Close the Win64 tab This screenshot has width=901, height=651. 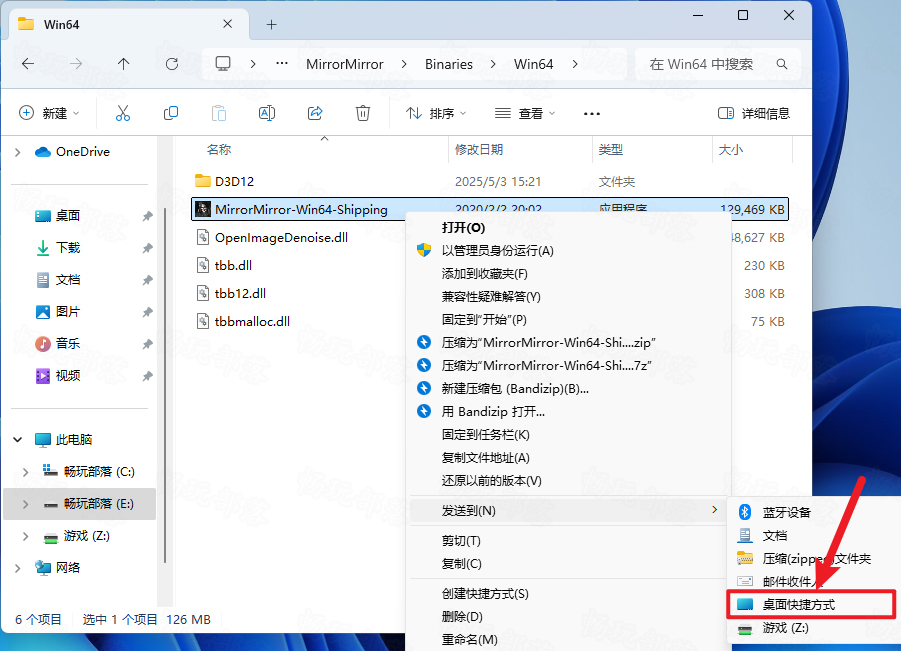click(228, 24)
